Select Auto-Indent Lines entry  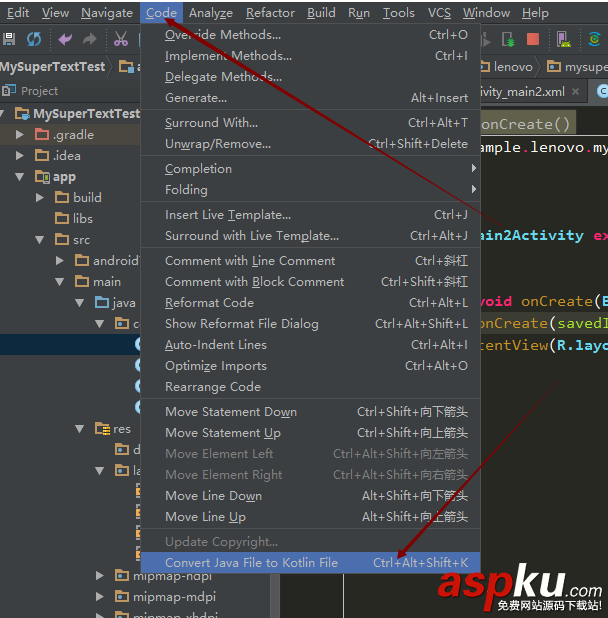(x=311, y=345)
